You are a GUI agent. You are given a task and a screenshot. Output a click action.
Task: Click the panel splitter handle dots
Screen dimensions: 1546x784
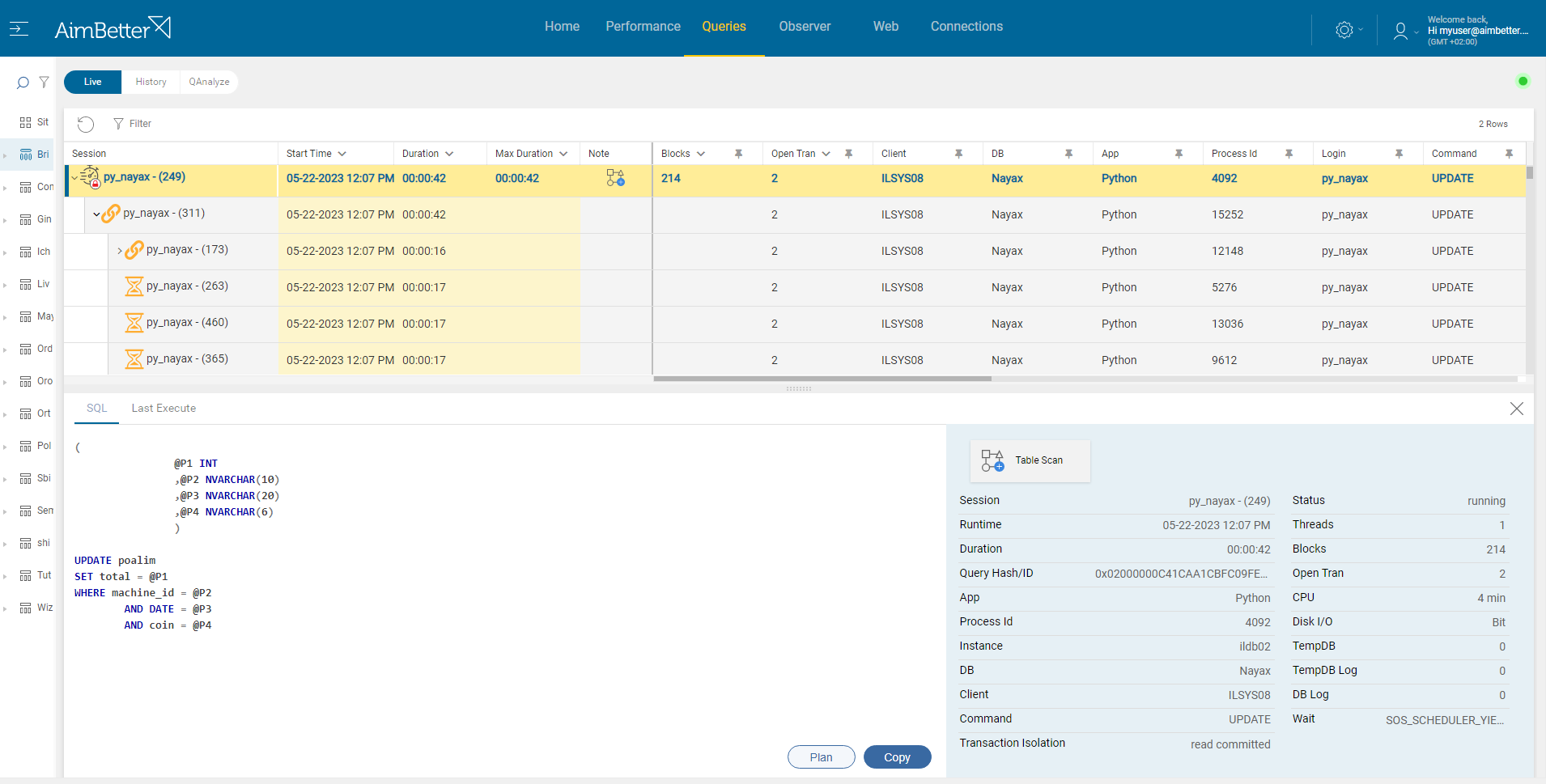point(798,389)
